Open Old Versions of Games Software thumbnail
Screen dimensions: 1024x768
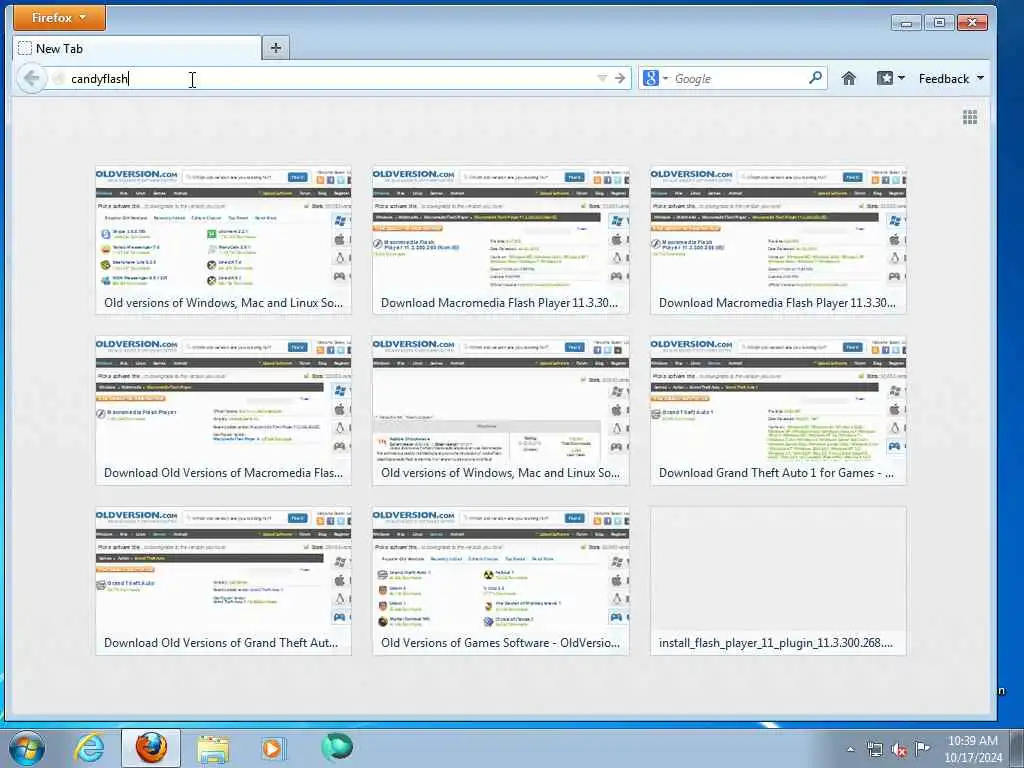(x=501, y=581)
